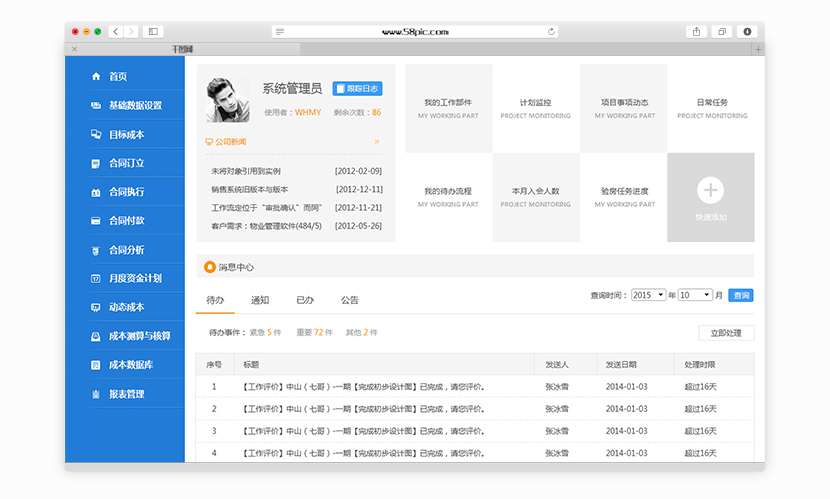Click the browser share icon
The width and height of the screenshot is (830, 499).
tap(697, 32)
